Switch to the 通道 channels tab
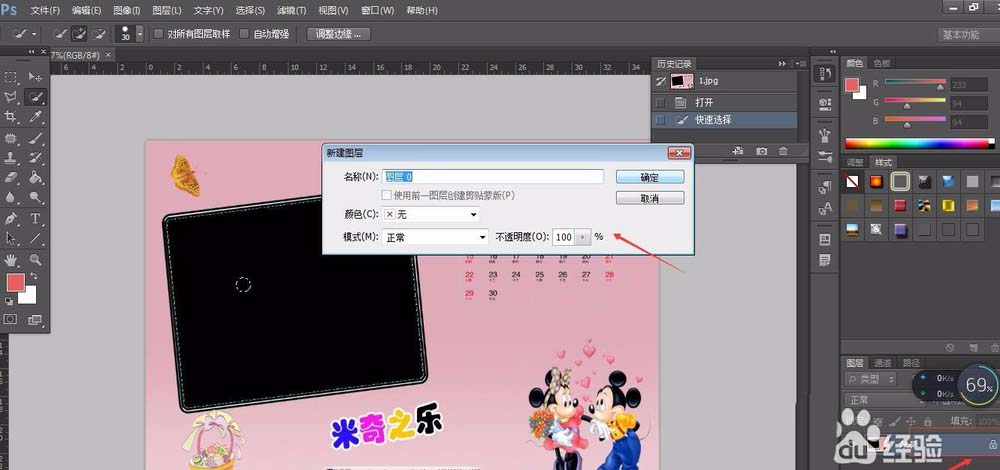This screenshot has width=1000, height=470. pos(883,363)
